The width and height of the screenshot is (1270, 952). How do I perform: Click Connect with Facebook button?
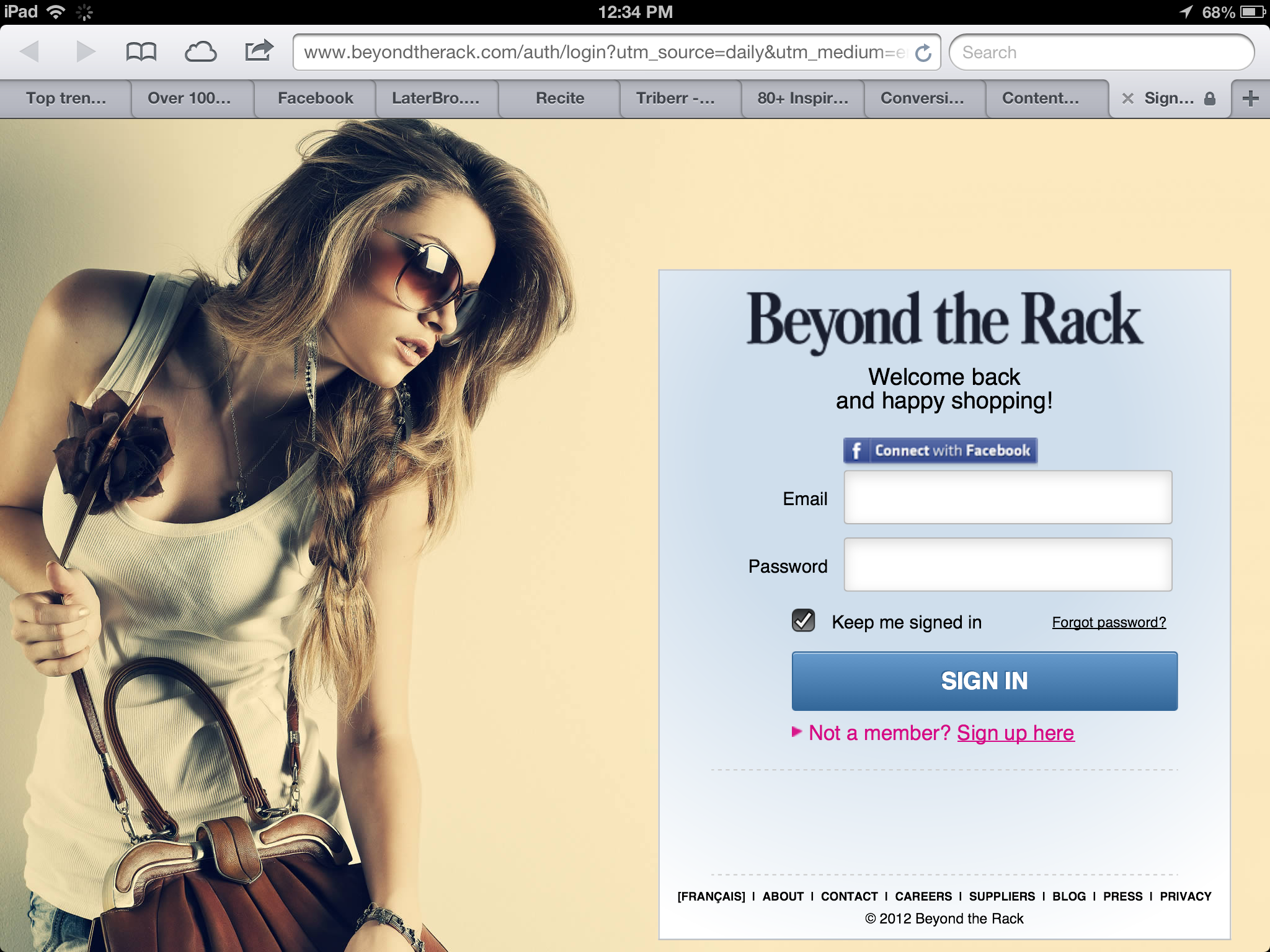[x=940, y=451]
